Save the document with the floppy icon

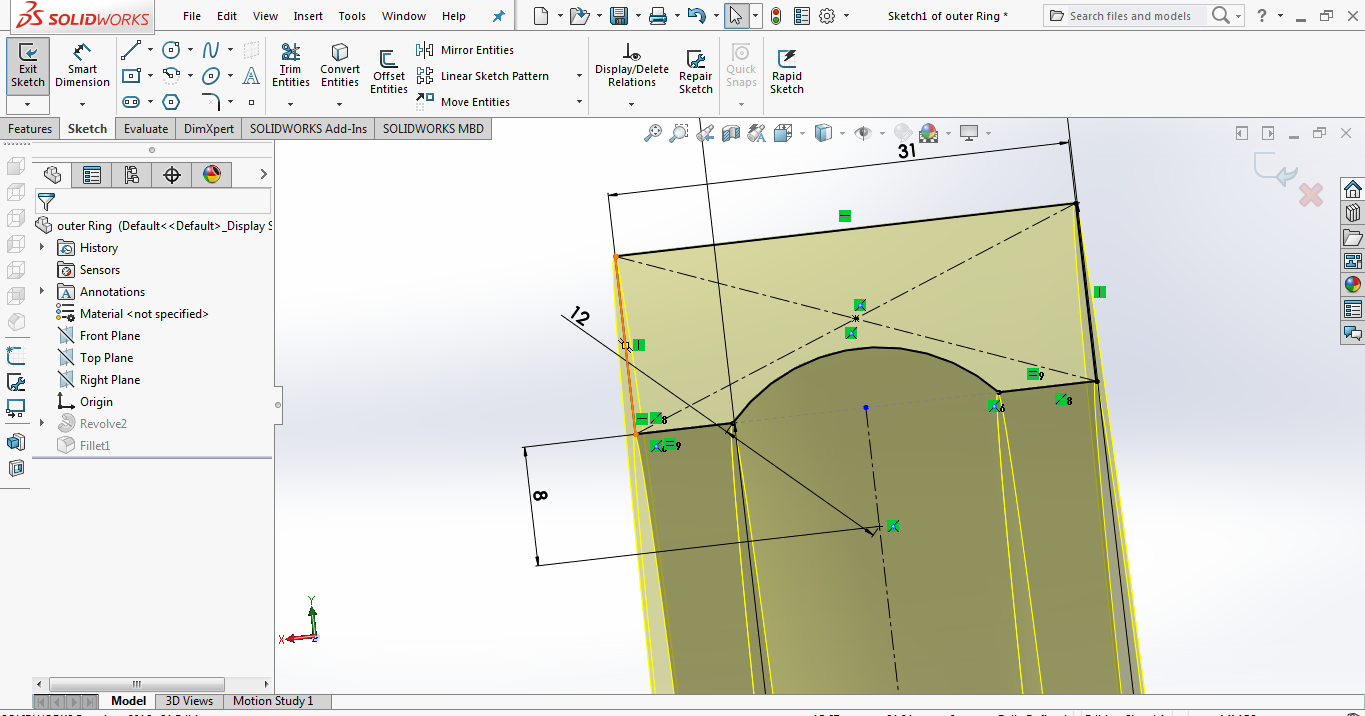[619, 16]
